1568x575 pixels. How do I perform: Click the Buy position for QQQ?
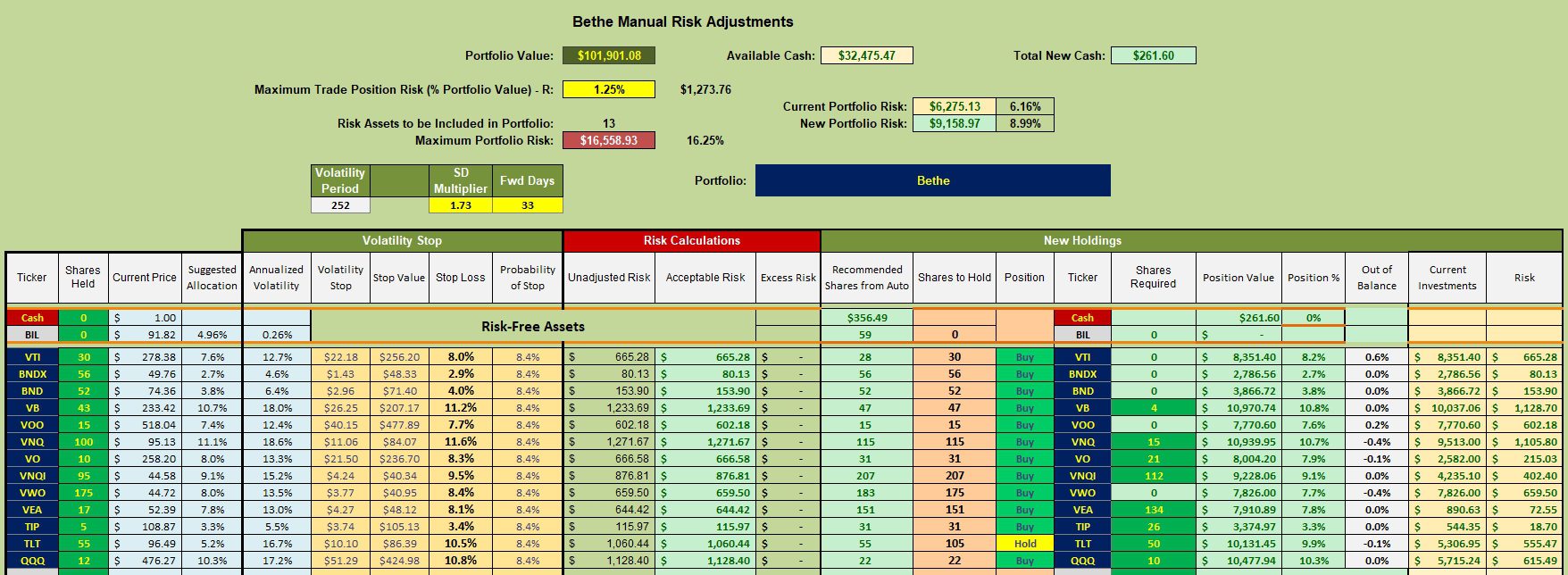click(1025, 561)
